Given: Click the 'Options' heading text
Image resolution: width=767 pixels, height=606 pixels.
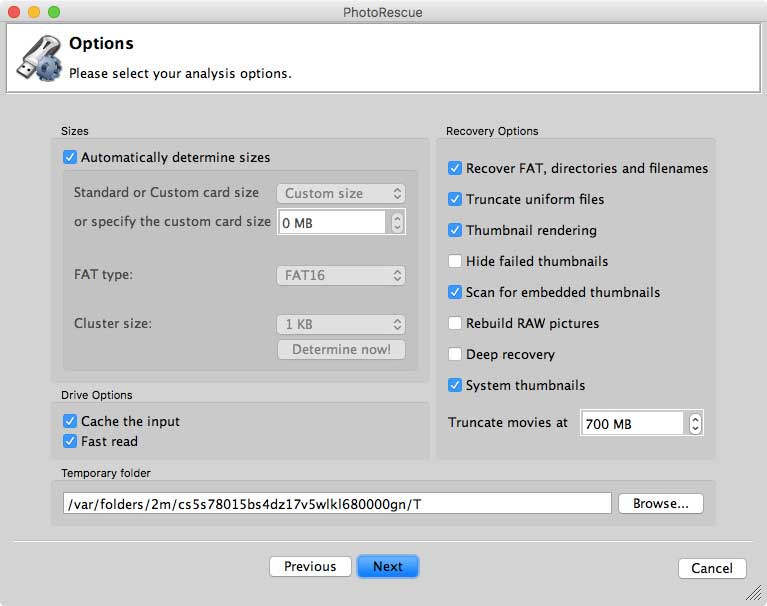Looking at the screenshot, I should click(x=101, y=44).
